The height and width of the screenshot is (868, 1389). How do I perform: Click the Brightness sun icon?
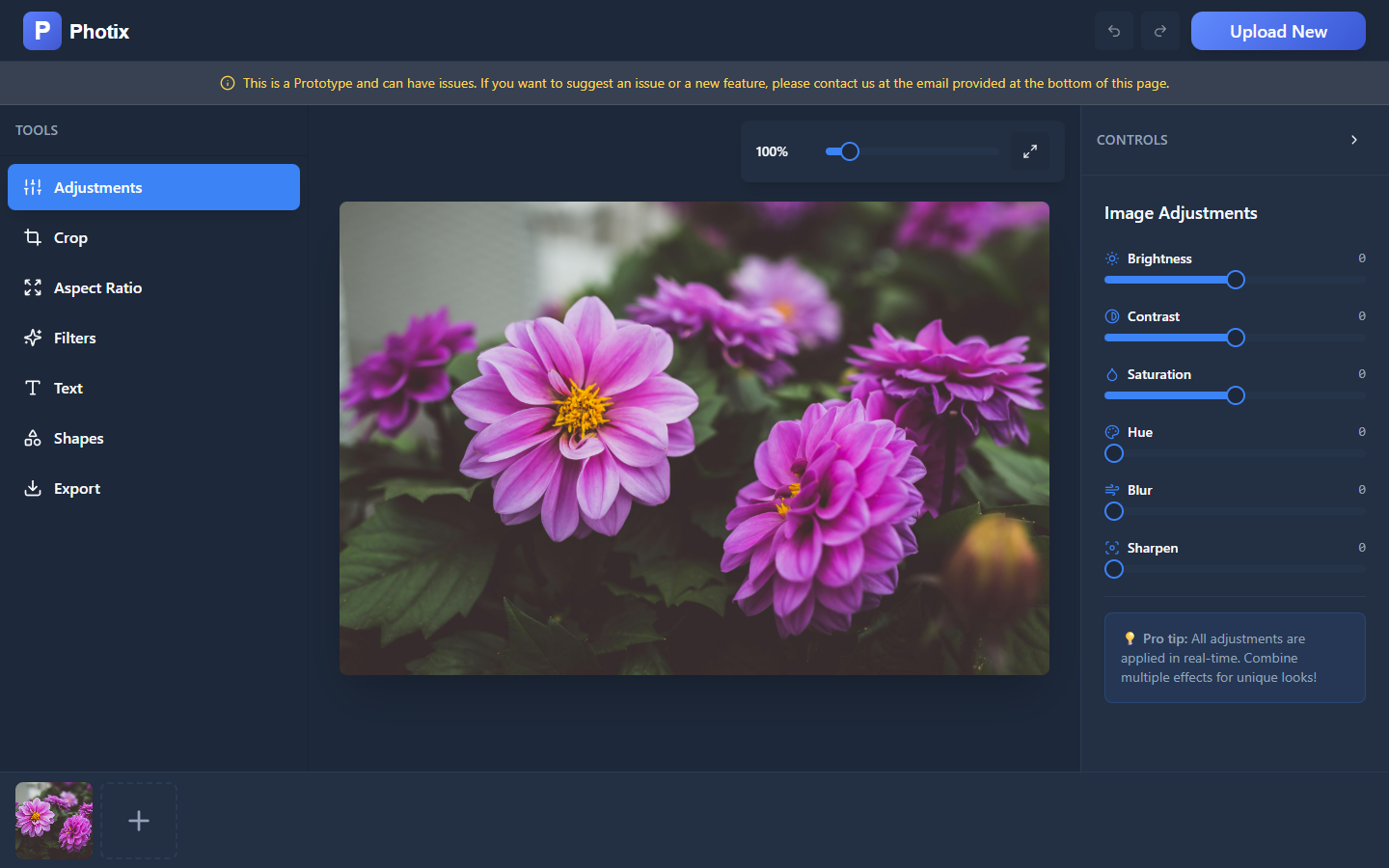[x=1111, y=258]
